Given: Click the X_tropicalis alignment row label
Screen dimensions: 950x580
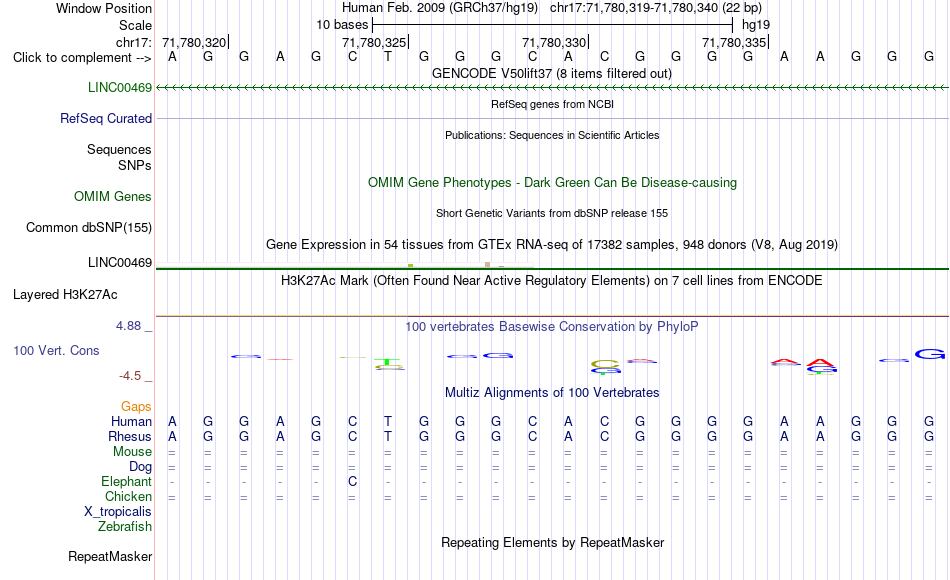Looking at the screenshot, I should [x=118, y=512].
